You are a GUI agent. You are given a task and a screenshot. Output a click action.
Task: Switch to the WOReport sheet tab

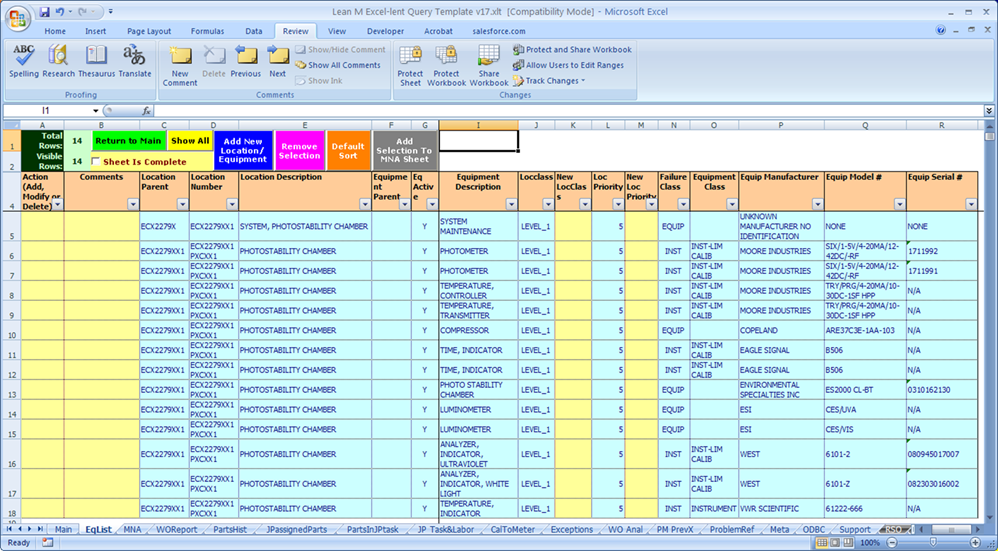pos(176,529)
